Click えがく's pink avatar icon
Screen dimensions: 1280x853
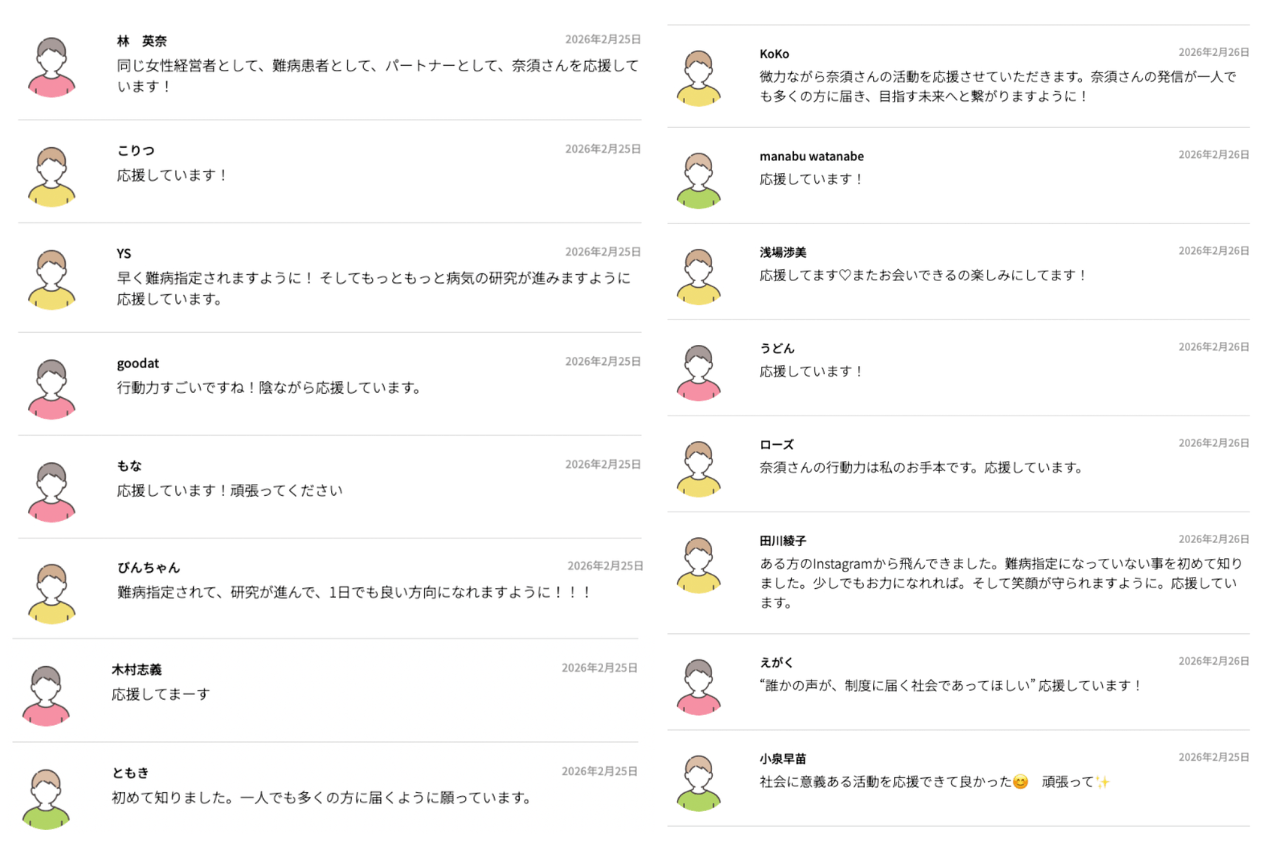[698, 687]
